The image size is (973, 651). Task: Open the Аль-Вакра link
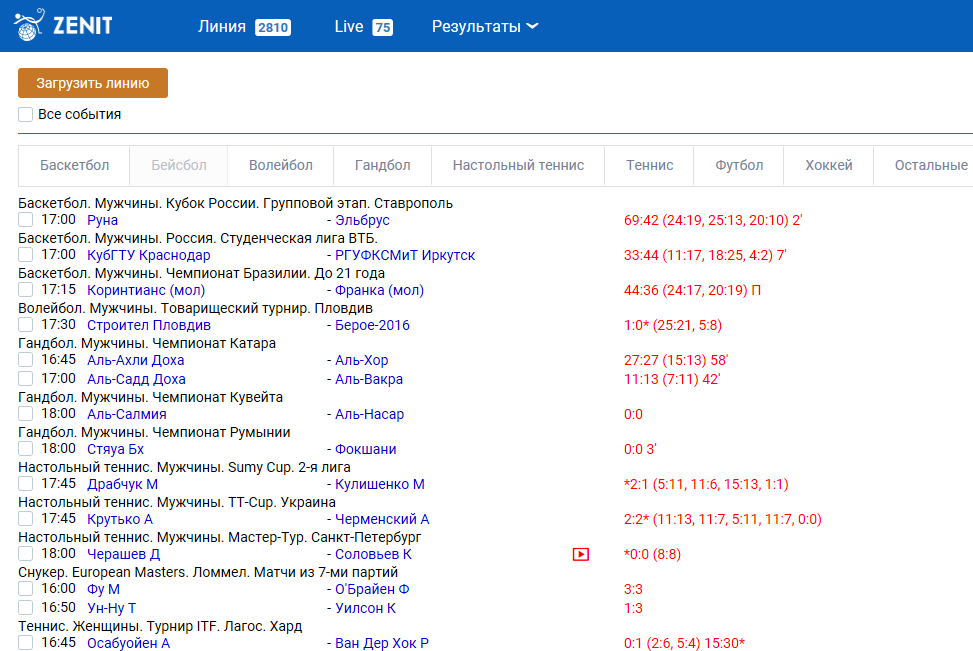tap(369, 379)
